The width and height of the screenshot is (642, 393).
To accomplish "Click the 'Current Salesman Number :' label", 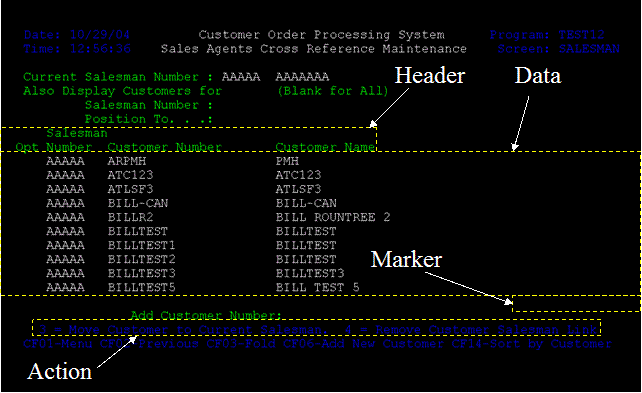I will pyautogui.click(x=118, y=77).
